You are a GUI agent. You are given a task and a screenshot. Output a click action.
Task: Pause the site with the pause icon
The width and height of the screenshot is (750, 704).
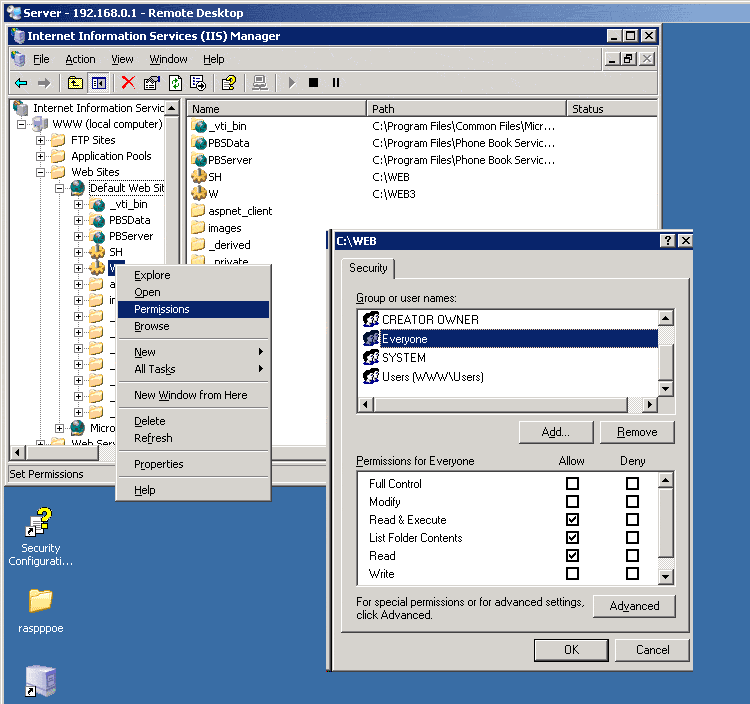[x=336, y=83]
